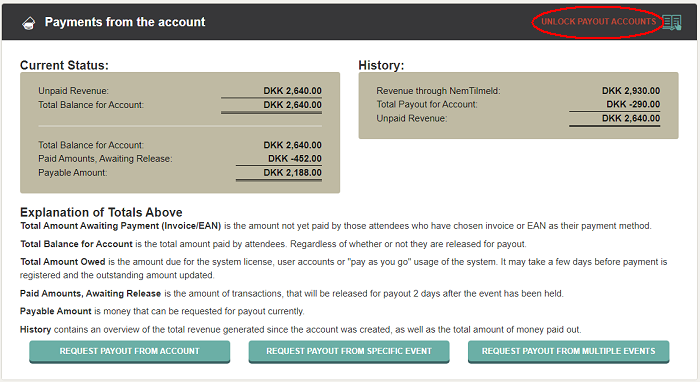This screenshot has width=700, height=382.
Task: Select the History explanation term at bottom
Action: point(36,329)
